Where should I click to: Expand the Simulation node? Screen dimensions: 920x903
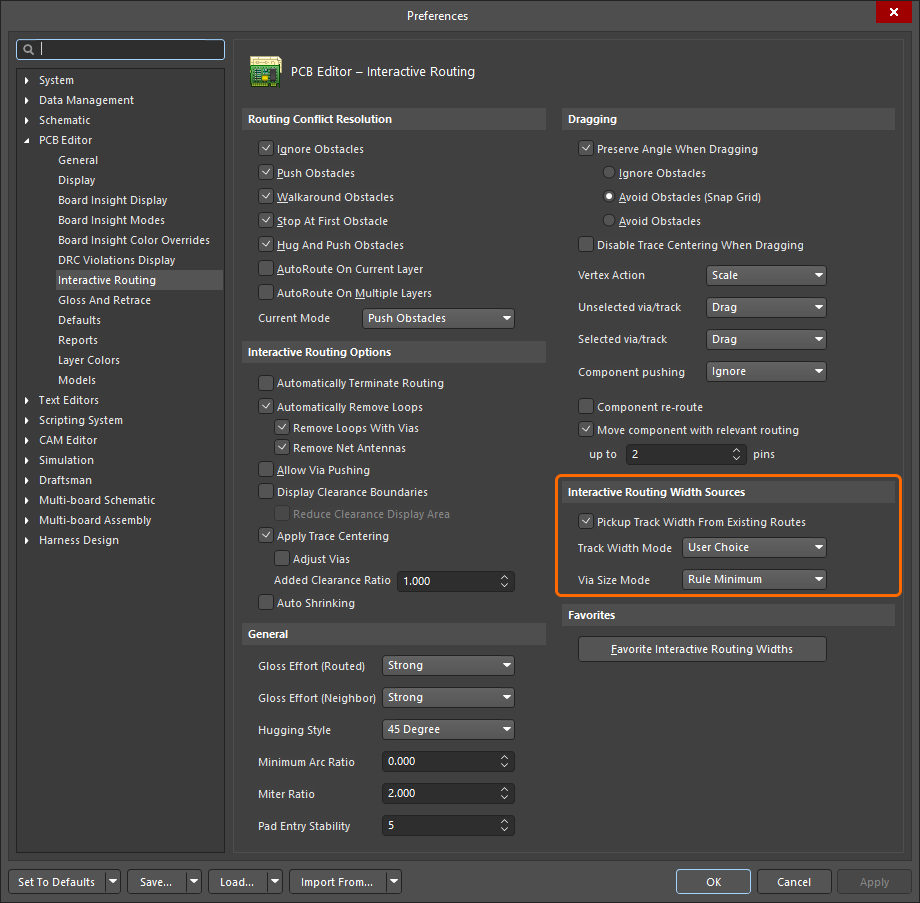27,460
